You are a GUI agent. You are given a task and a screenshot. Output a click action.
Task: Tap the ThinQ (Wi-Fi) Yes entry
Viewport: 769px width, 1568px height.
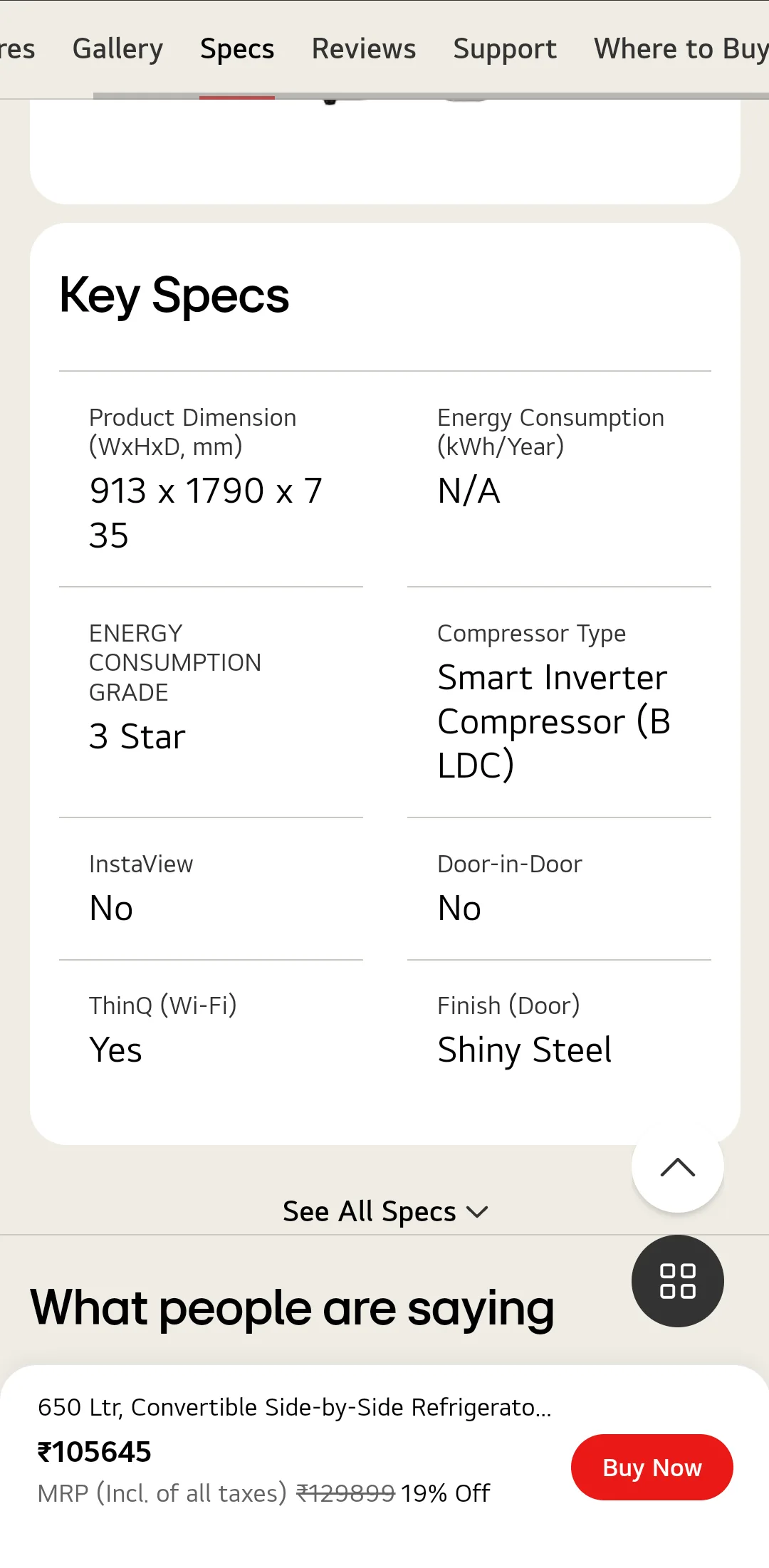(x=115, y=1050)
